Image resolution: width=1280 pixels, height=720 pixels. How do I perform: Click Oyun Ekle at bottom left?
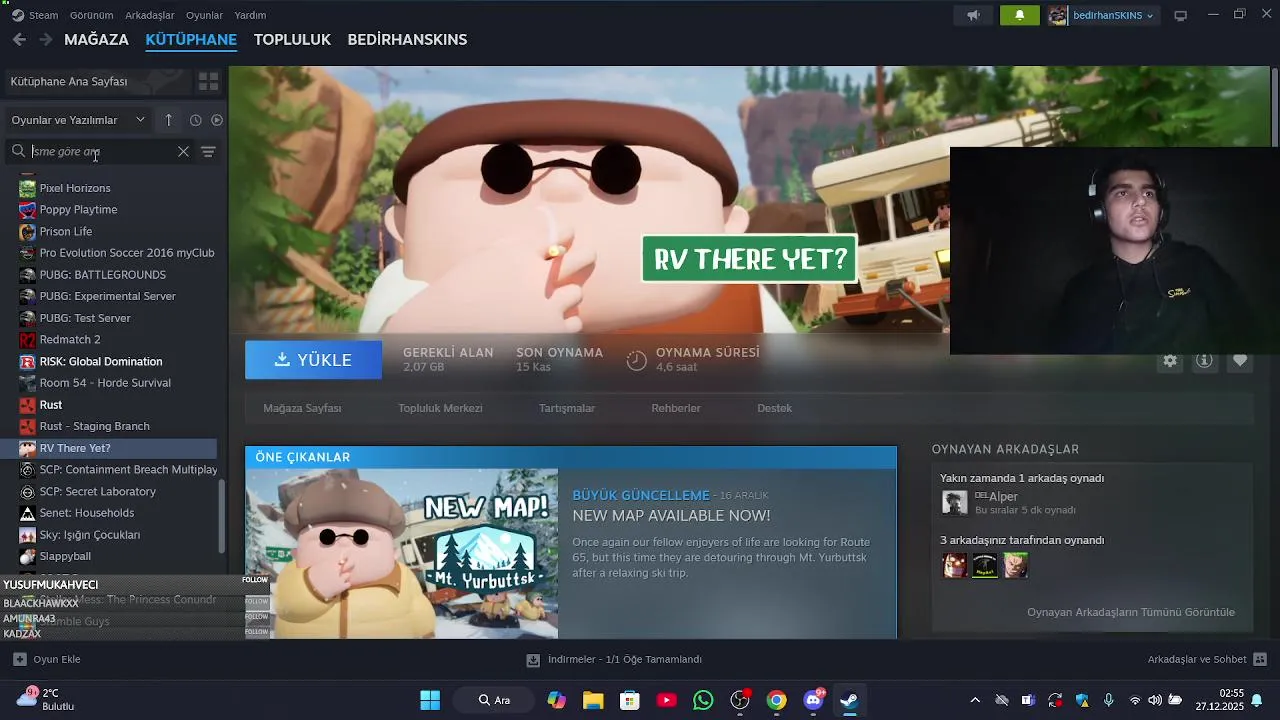tap(47, 660)
